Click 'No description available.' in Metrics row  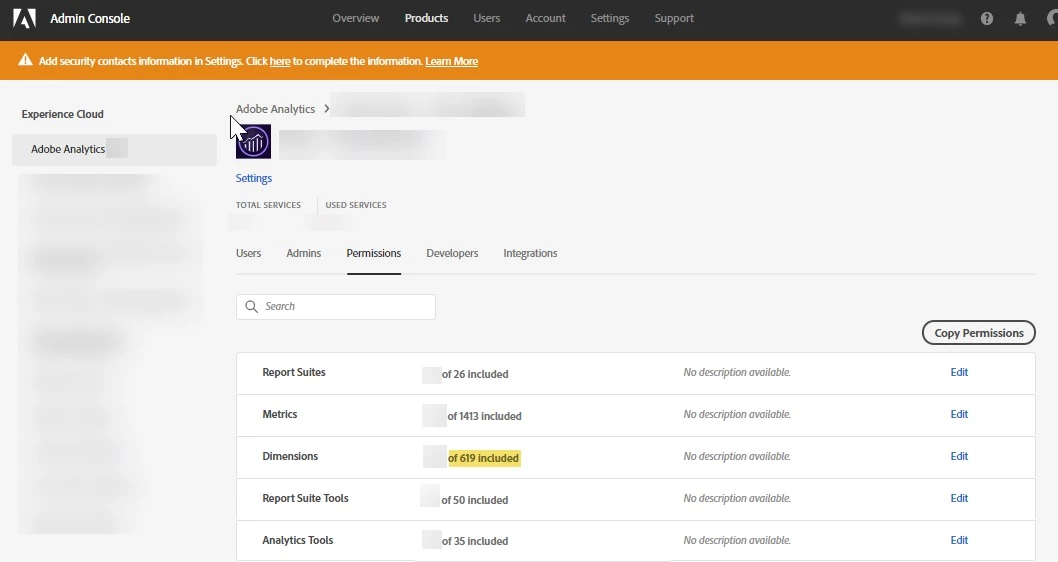[737, 414]
